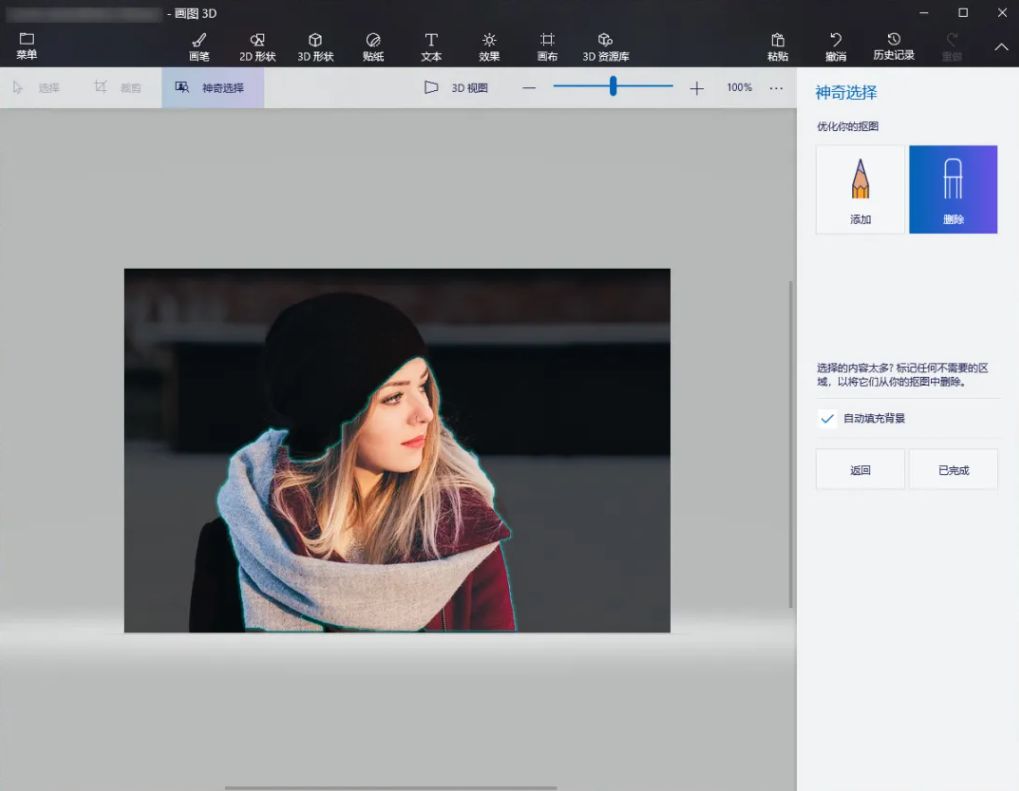Select the 画笔 brushes tool
This screenshot has width=1019, height=791.
pos(199,47)
